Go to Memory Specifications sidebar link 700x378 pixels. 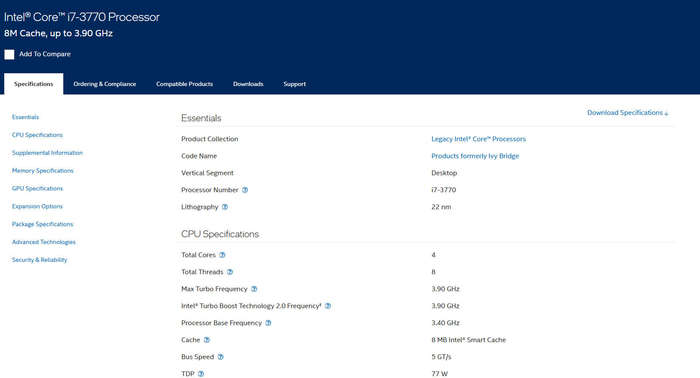(x=42, y=170)
